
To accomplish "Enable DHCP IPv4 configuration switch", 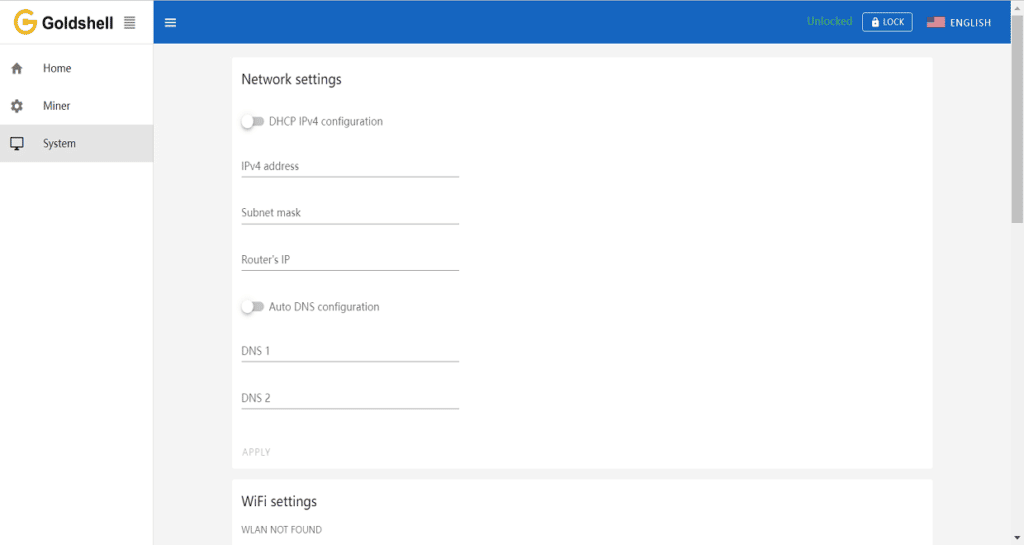I will (252, 121).
